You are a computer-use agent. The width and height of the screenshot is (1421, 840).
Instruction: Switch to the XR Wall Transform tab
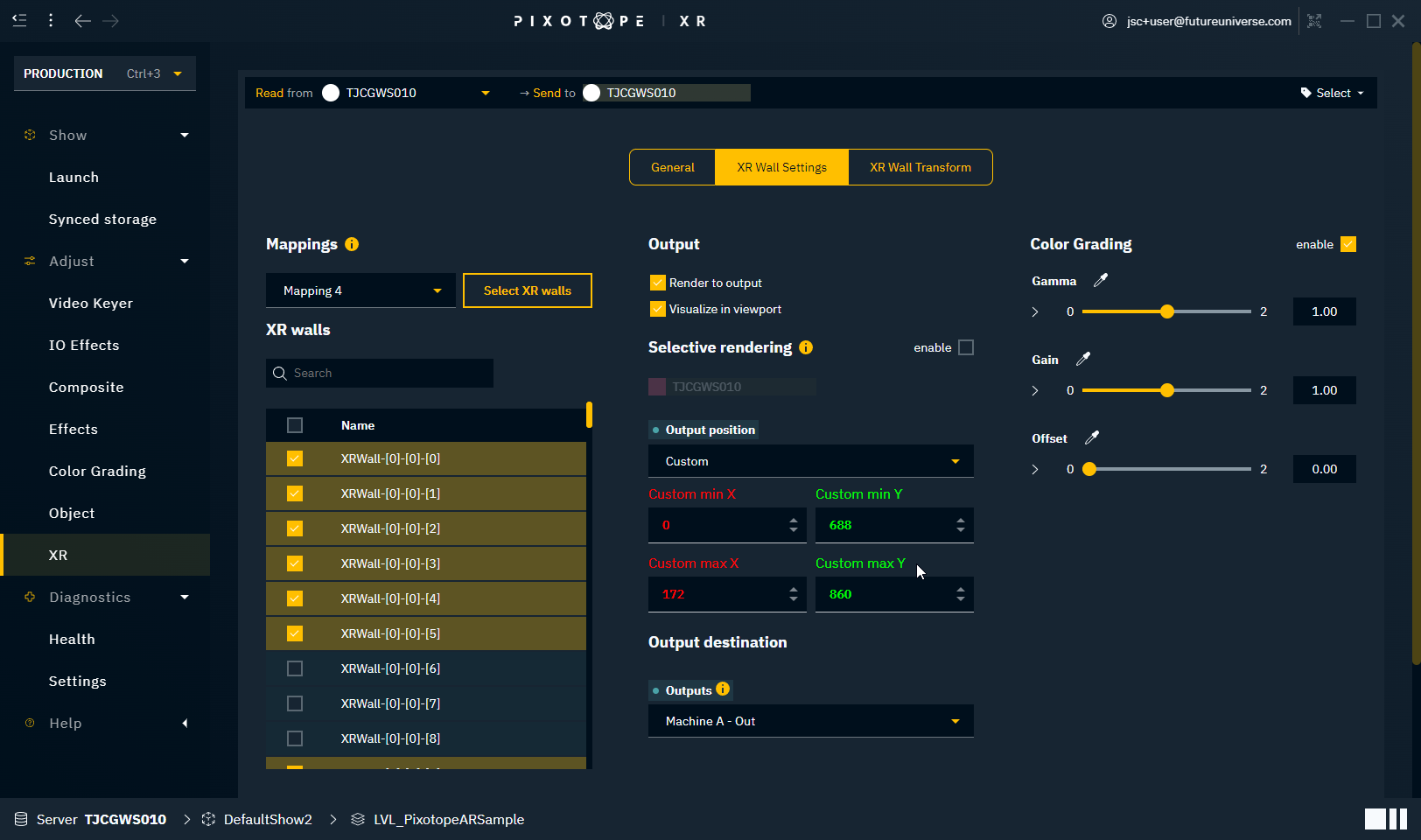pyautogui.click(x=920, y=167)
